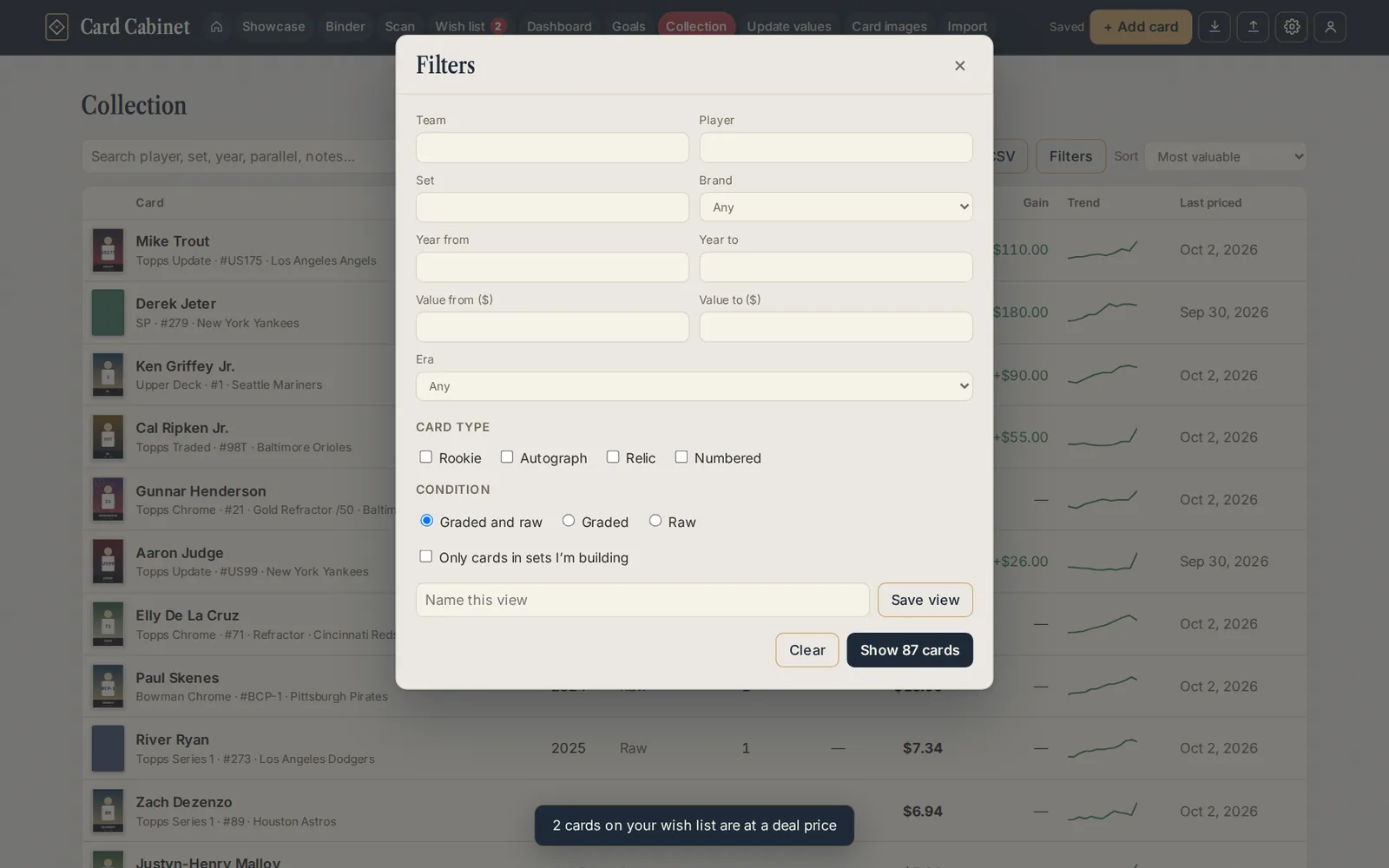Click the upload icon button in header
This screenshot has width=1389, height=868.
(1253, 27)
